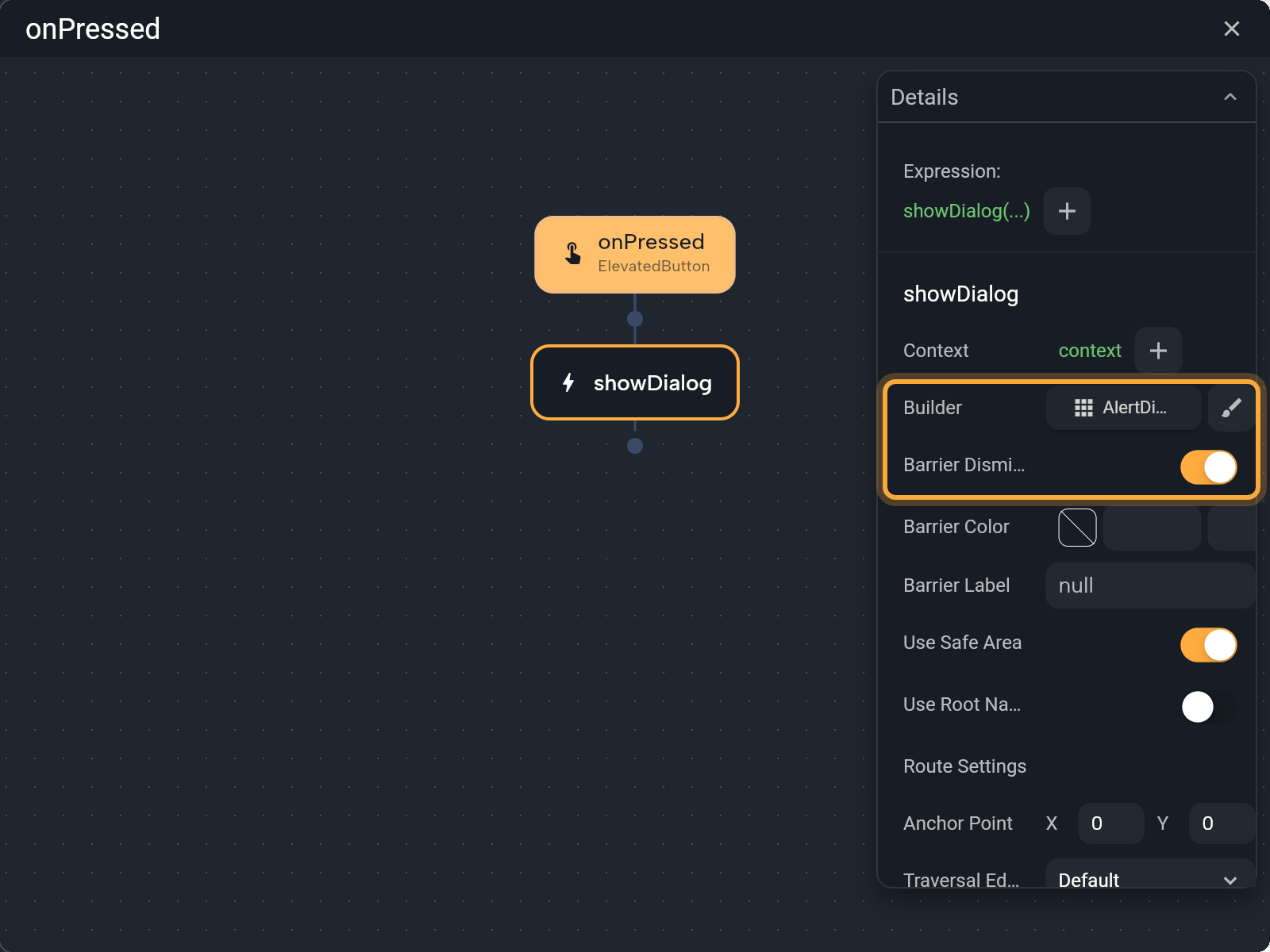This screenshot has width=1270, height=952.
Task: Click the tap hand icon on onPressed node
Action: pyautogui.click(x=572, y=254)
